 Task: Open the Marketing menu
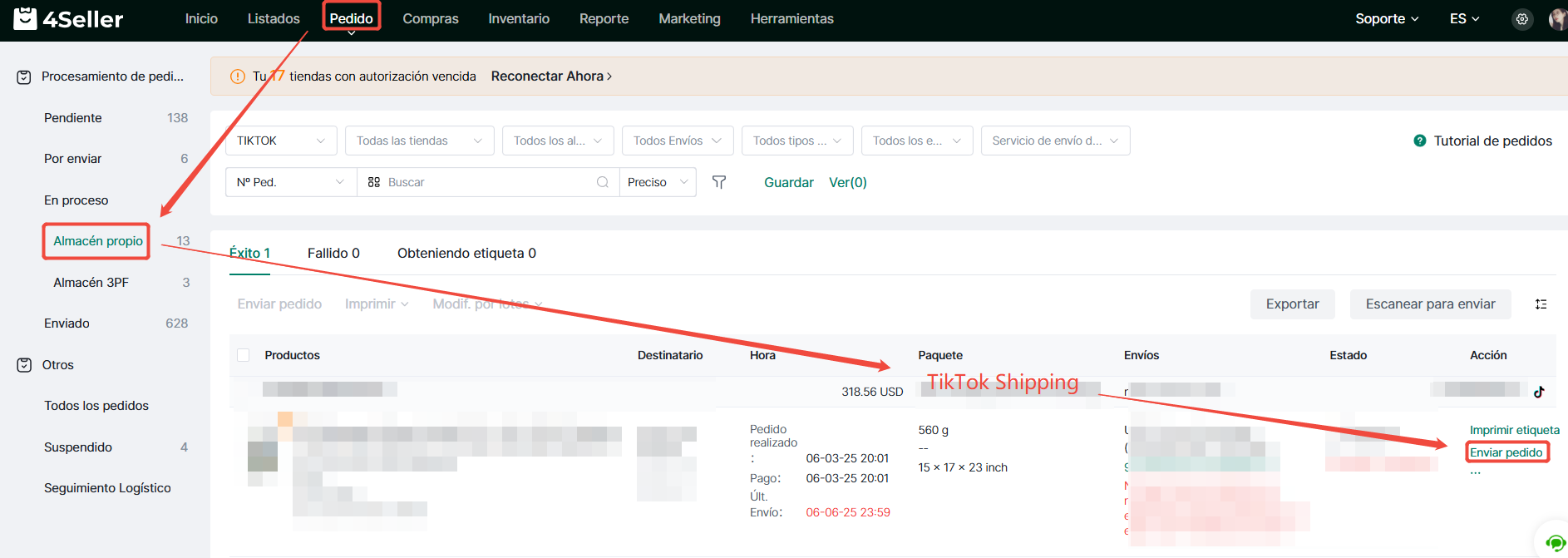tap(690, 19)
